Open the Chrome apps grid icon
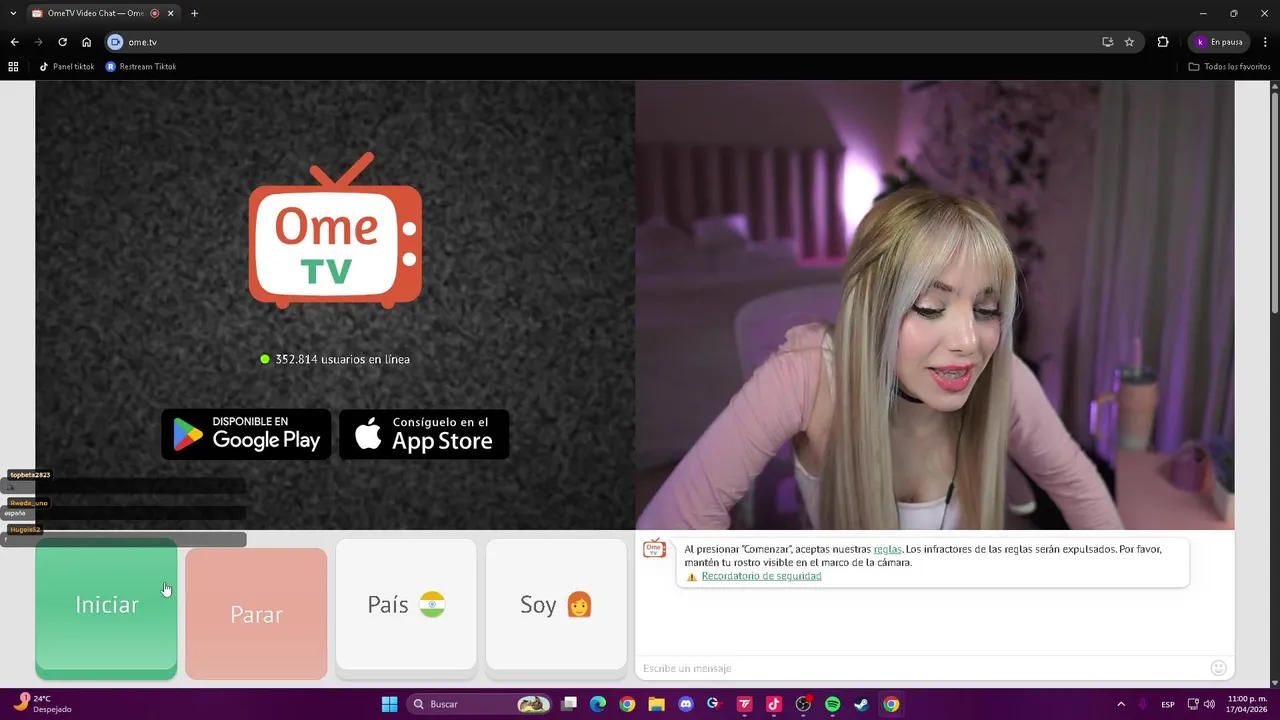This screenshot has width=1280, height=720. 13,67
